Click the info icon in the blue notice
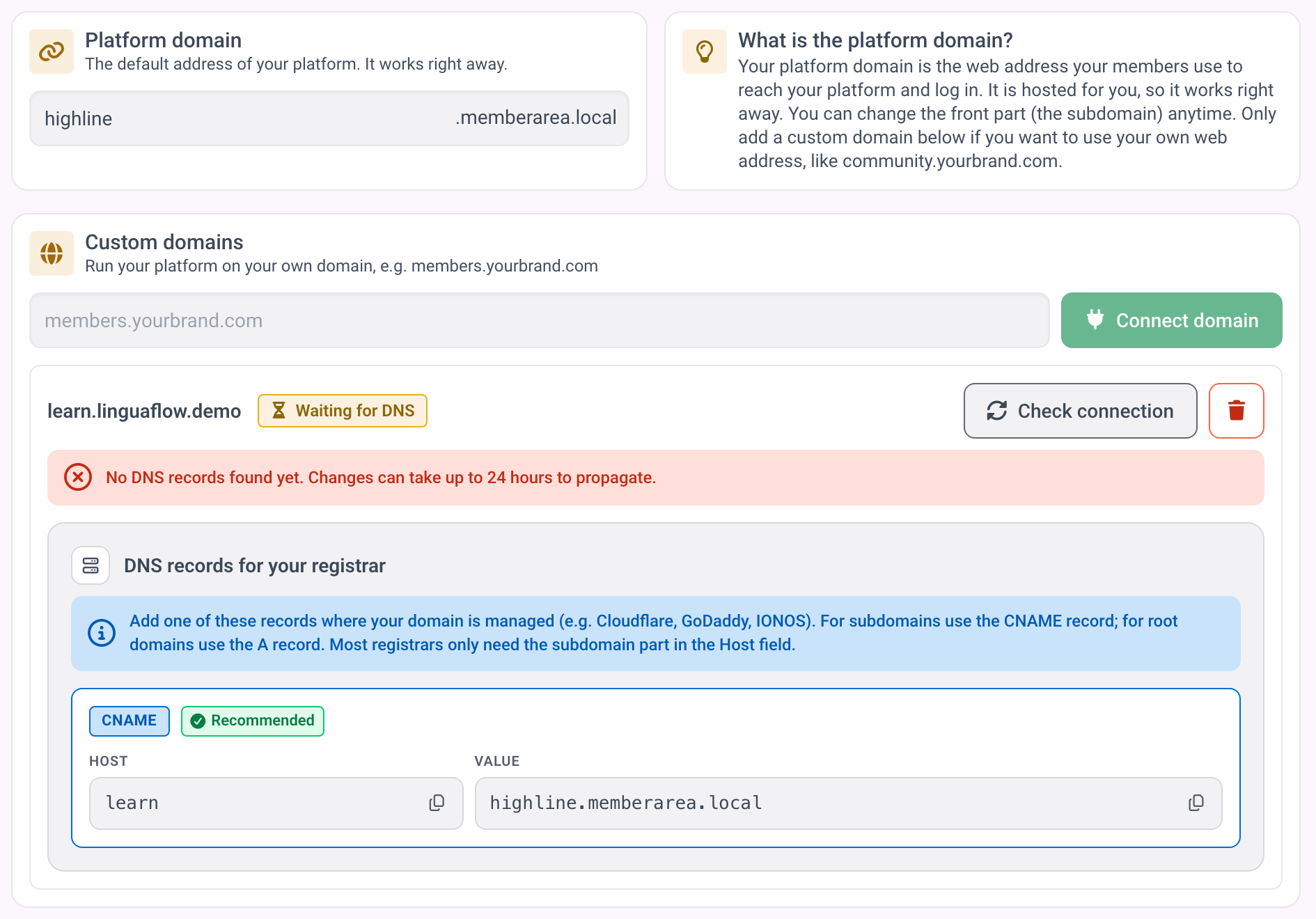Screen dimensions: 1316x919 (102, 633)
